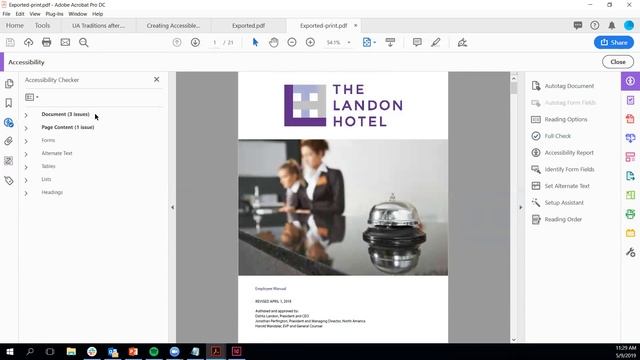Screen dimensions: 640x360
Task: Zoom in with plus icon
Action: point(310,42)
